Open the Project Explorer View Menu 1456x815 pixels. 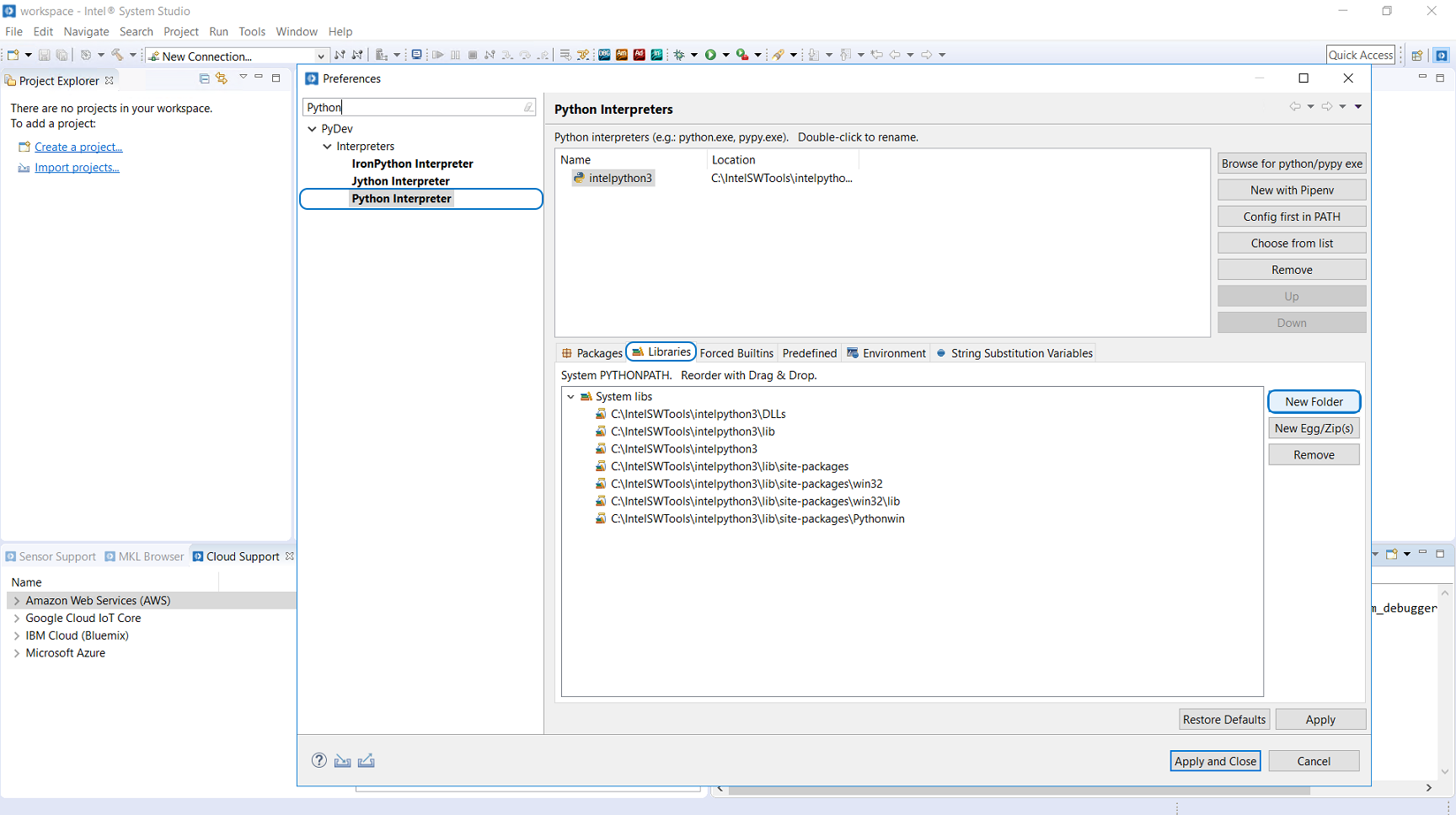(244, 78)
